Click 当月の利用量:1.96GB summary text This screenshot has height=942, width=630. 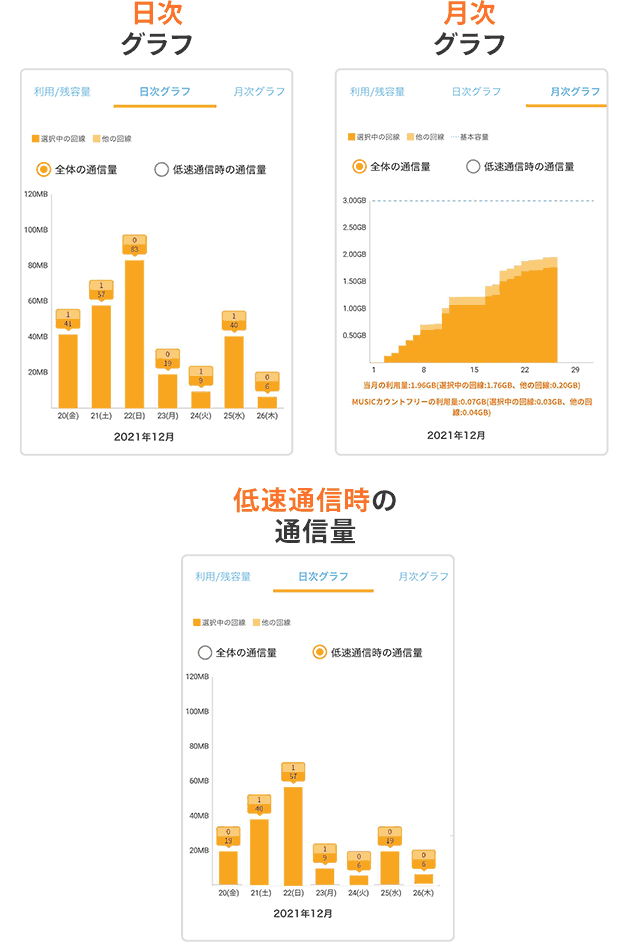(471, 385)
